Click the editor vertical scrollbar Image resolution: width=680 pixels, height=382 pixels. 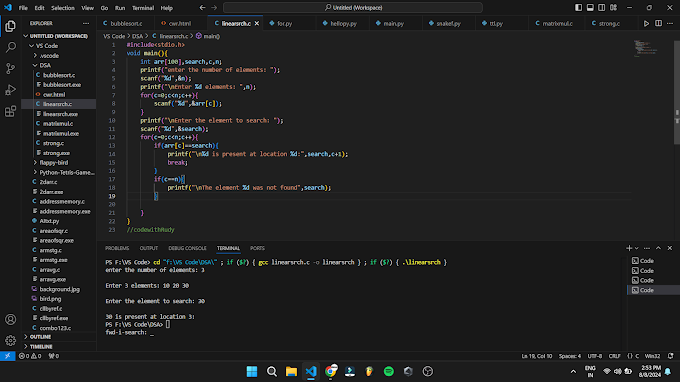pyautogui.click(x=677, y=92)
